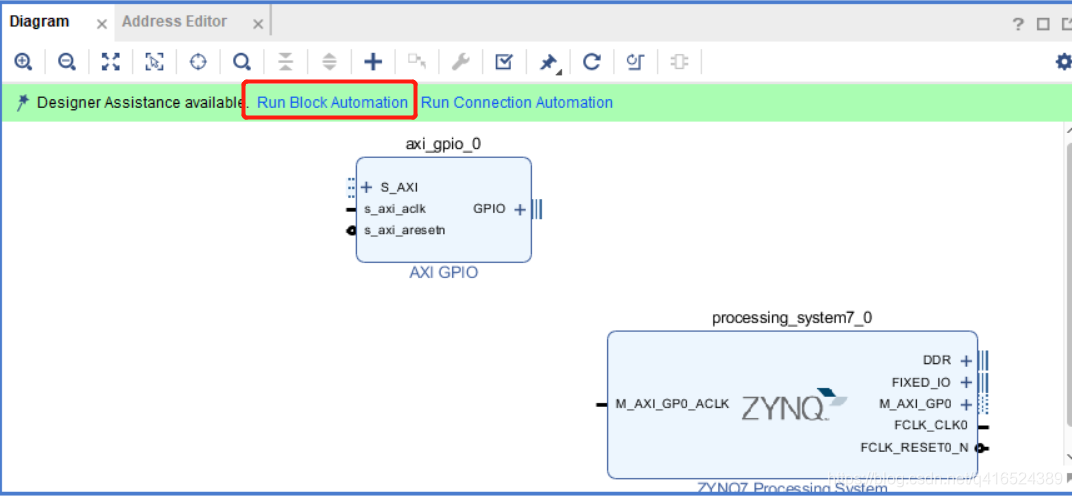
Task: Expand the FIXED_IO interface plus
Action: click(966, 382)
